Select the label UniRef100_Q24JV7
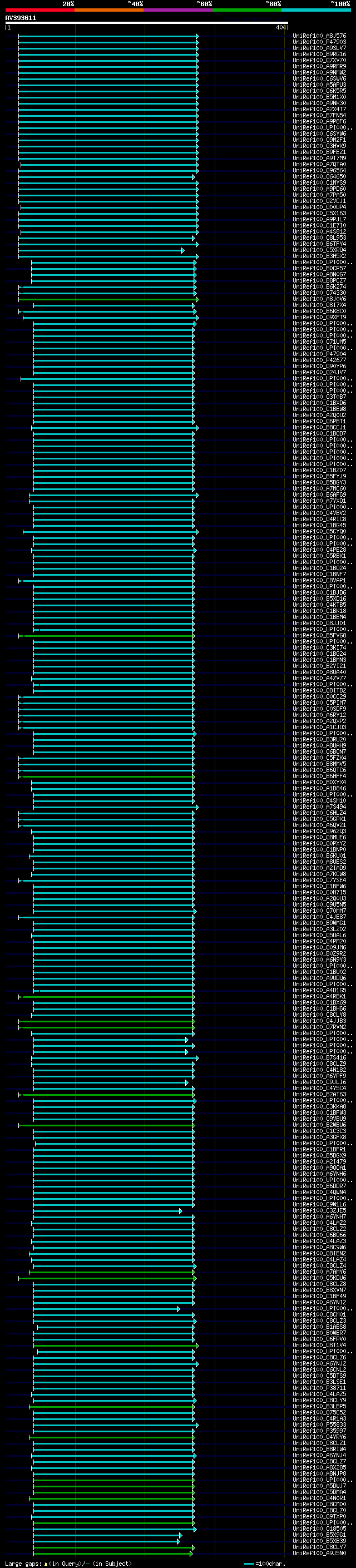 pos(319,373)
